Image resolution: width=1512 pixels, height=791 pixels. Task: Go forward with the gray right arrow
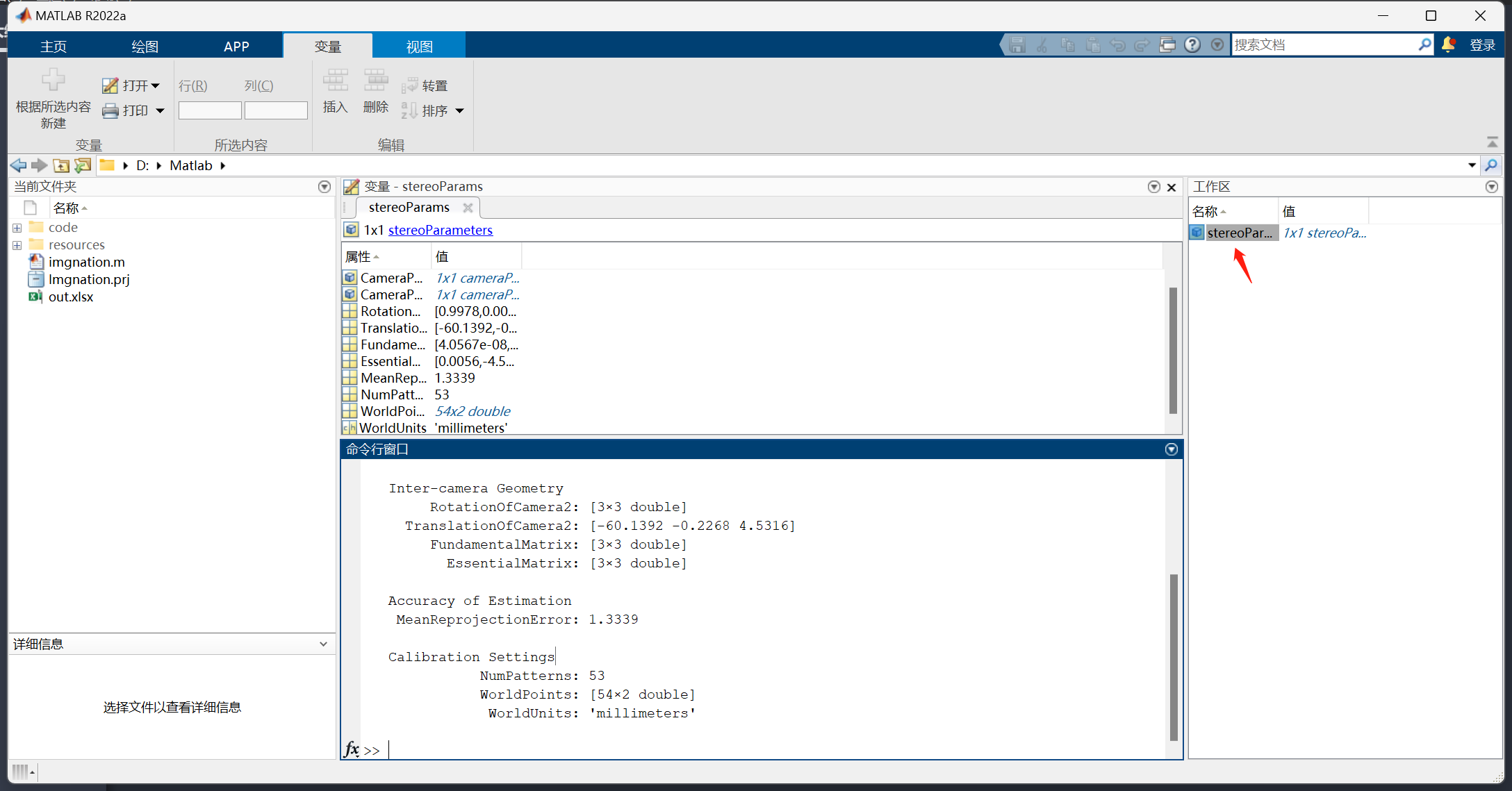tap(40, 165)
